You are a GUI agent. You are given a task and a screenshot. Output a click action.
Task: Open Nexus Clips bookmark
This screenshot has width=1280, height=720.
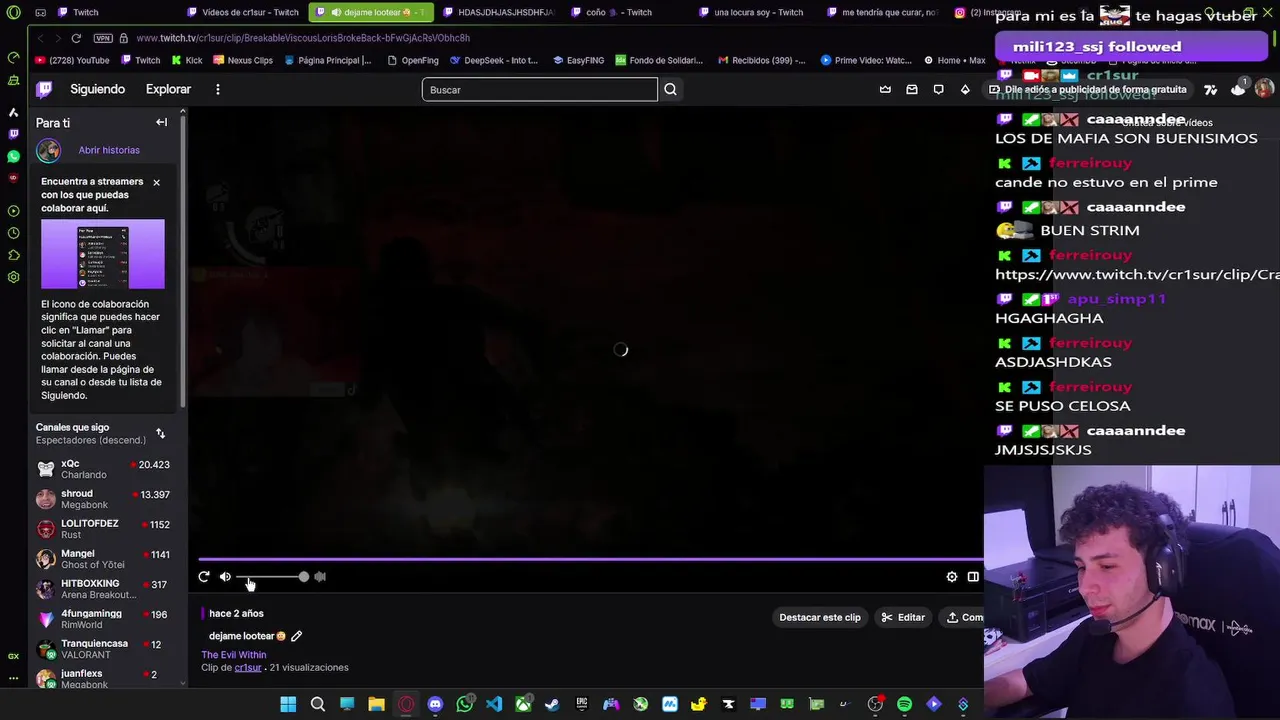coord(243,60)
